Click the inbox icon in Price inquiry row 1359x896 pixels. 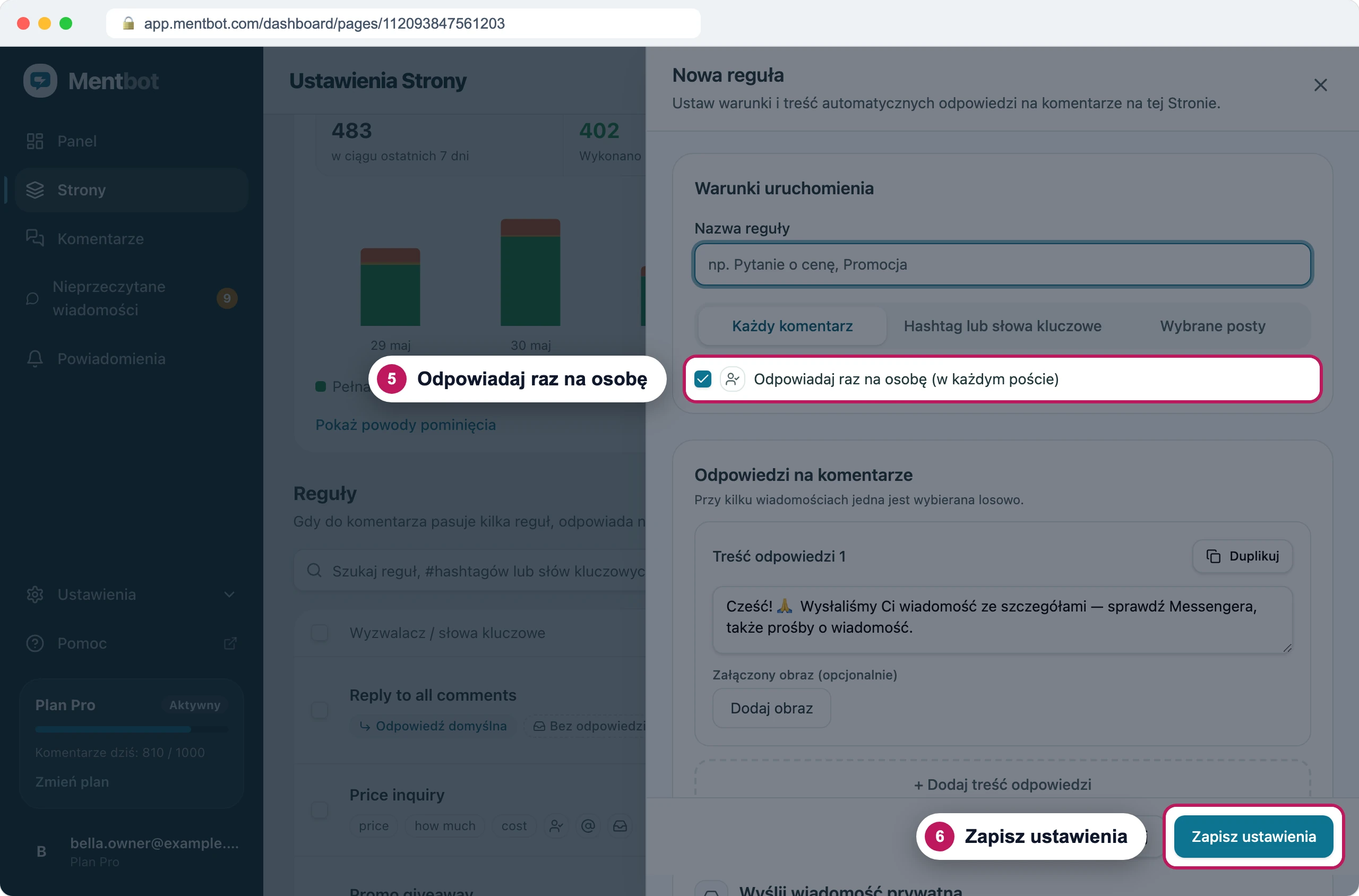point(620,826)
